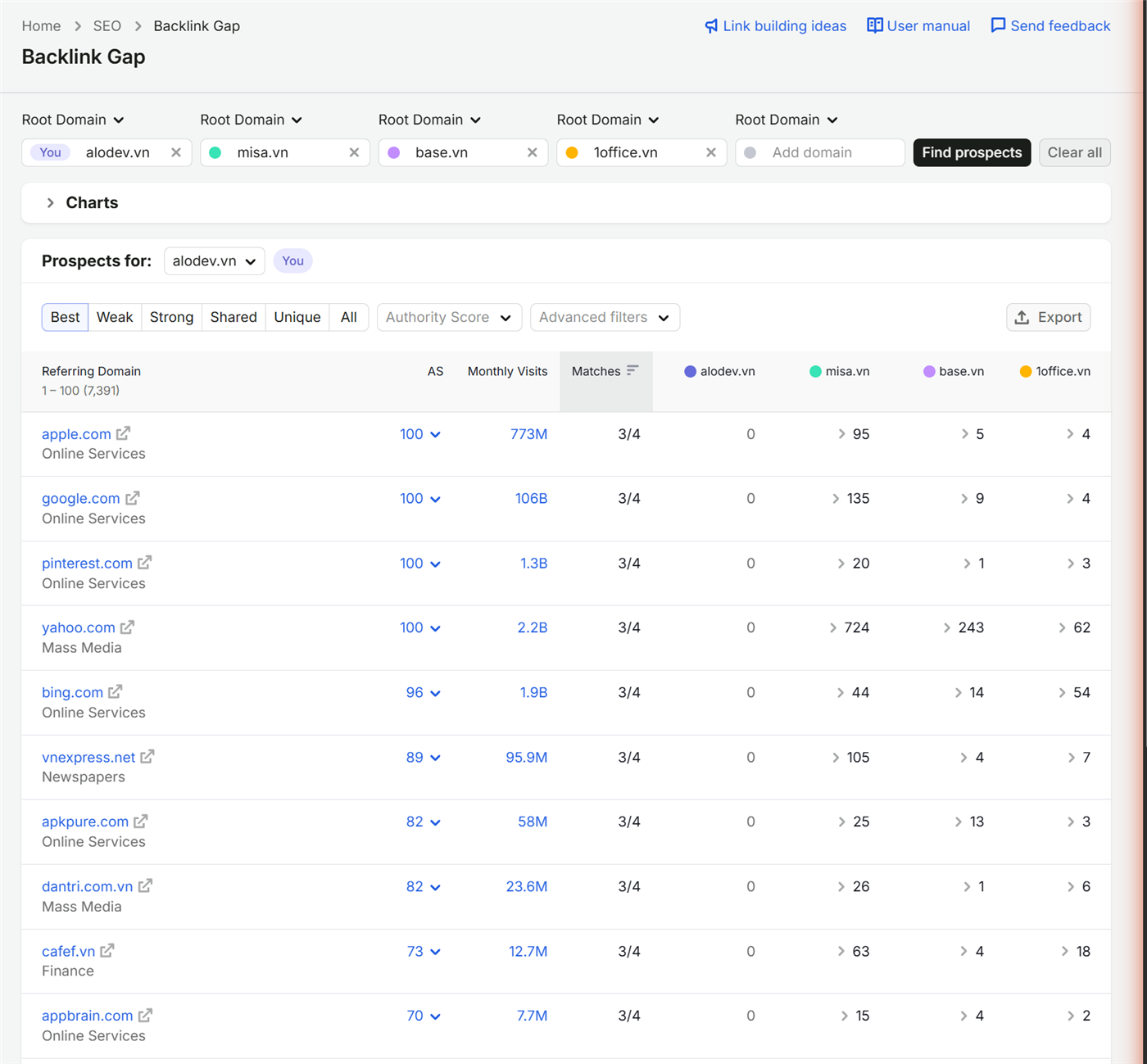1147x1064 pixels.
Task: Open external link icon next to bing.com
Action: click(116, 692)
